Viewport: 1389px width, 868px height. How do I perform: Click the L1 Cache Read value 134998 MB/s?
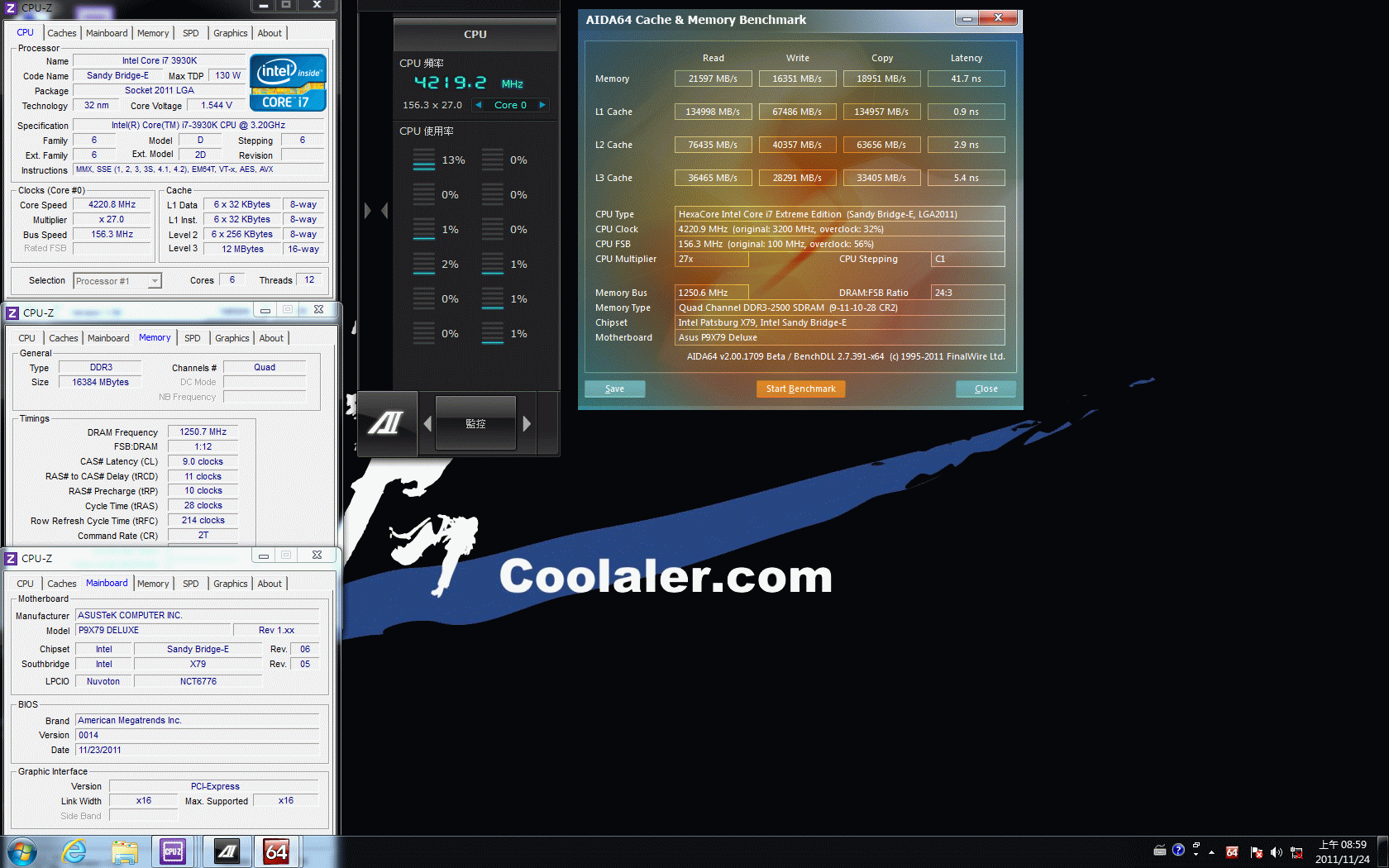(x=713, y=112)
